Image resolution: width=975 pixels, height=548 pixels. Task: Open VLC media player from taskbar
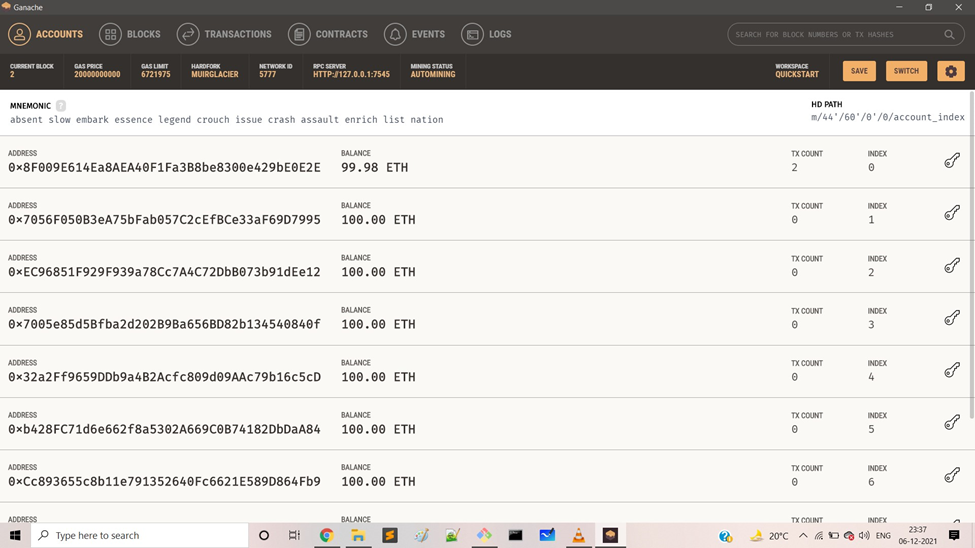pos(578,535)
